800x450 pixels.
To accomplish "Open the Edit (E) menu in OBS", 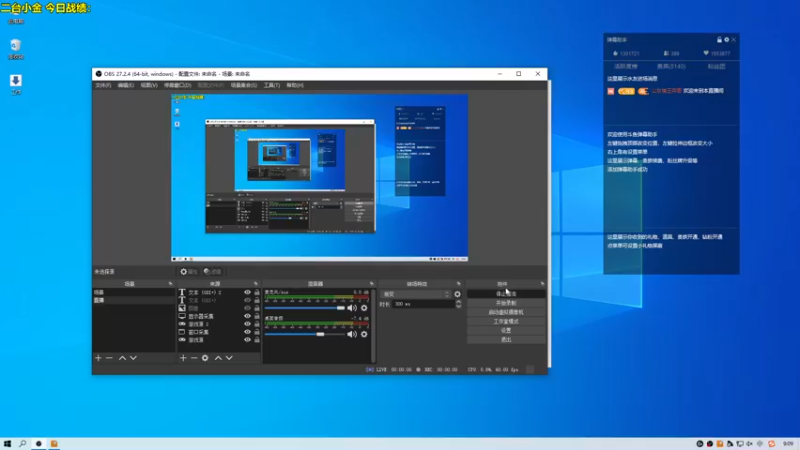I will [x=126, y=85].
